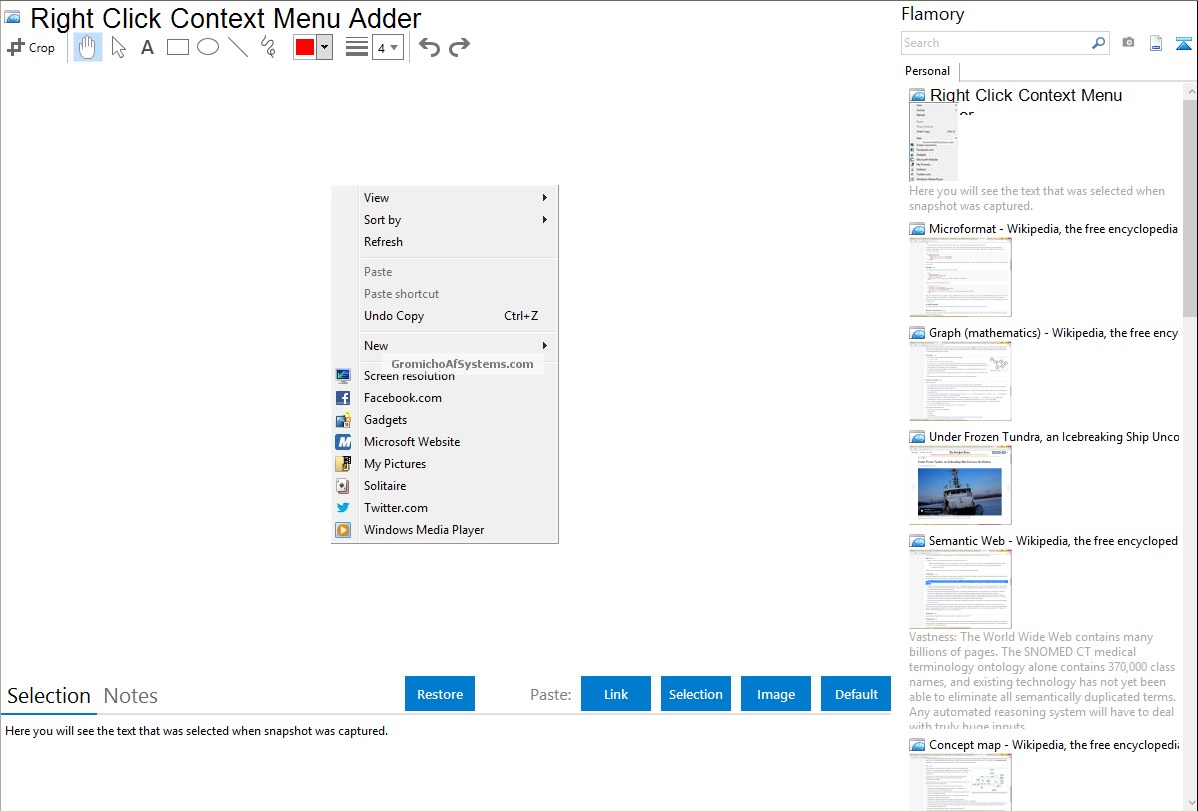
Task: Select the straight line tool
Action: pos(238,47)
